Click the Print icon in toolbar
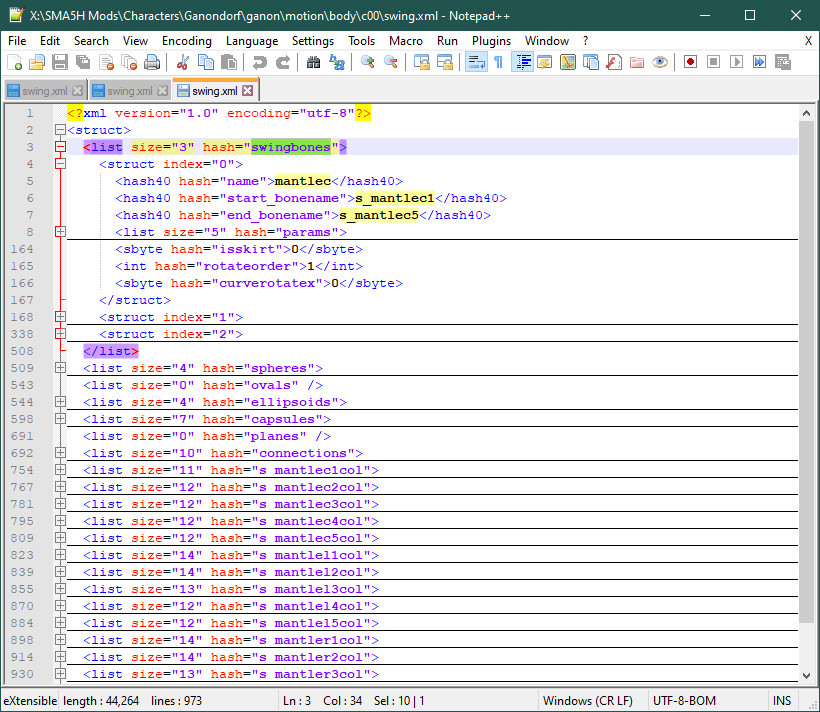 click(x=152, y=62)
